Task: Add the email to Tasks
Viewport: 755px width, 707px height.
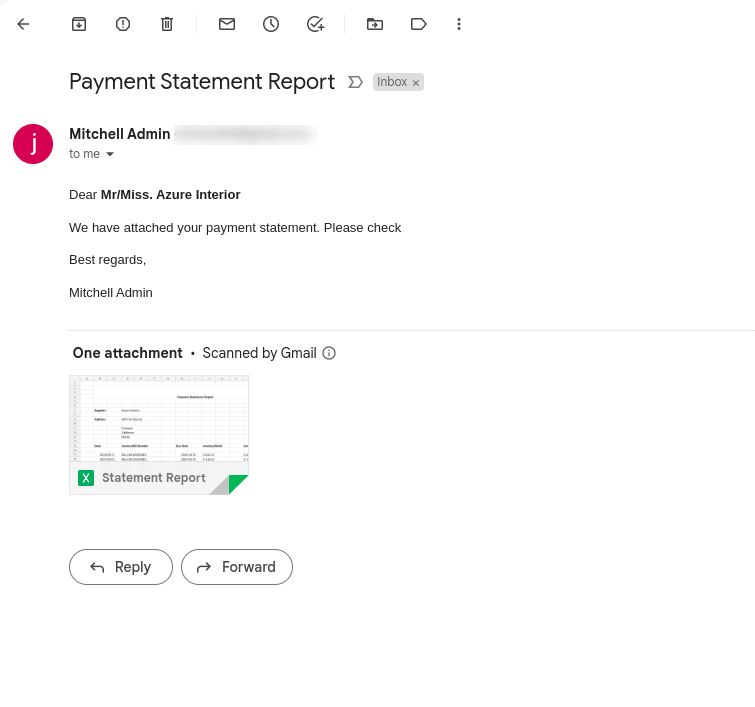Action: click(x=315, y=24)
